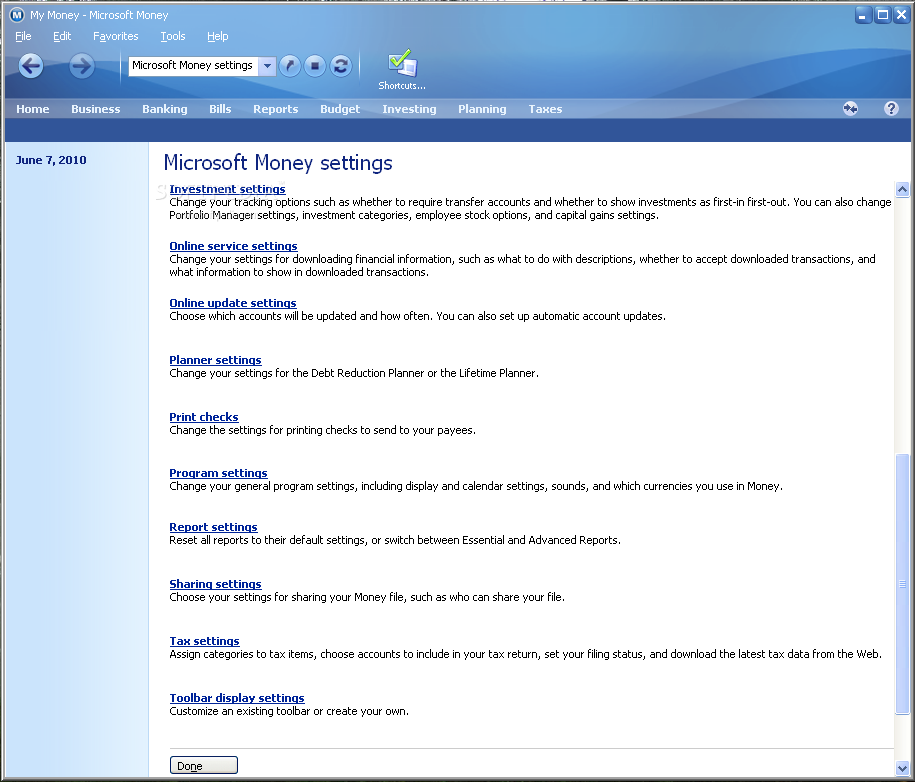Viewport: 915px width, 782px height.
Task: Switch to the Bills tab
Action: click(x=220, y=109)
